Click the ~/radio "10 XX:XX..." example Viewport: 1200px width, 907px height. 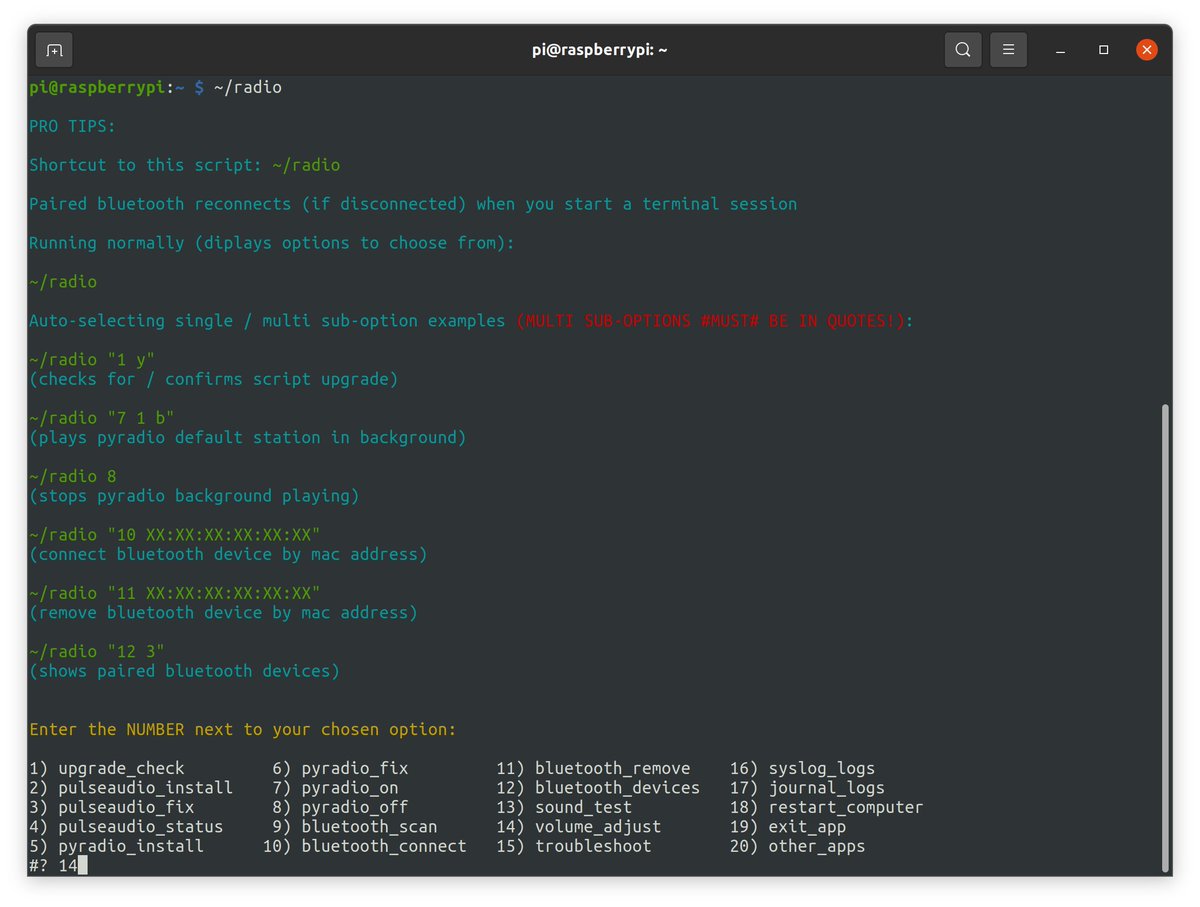coord(175,535)
